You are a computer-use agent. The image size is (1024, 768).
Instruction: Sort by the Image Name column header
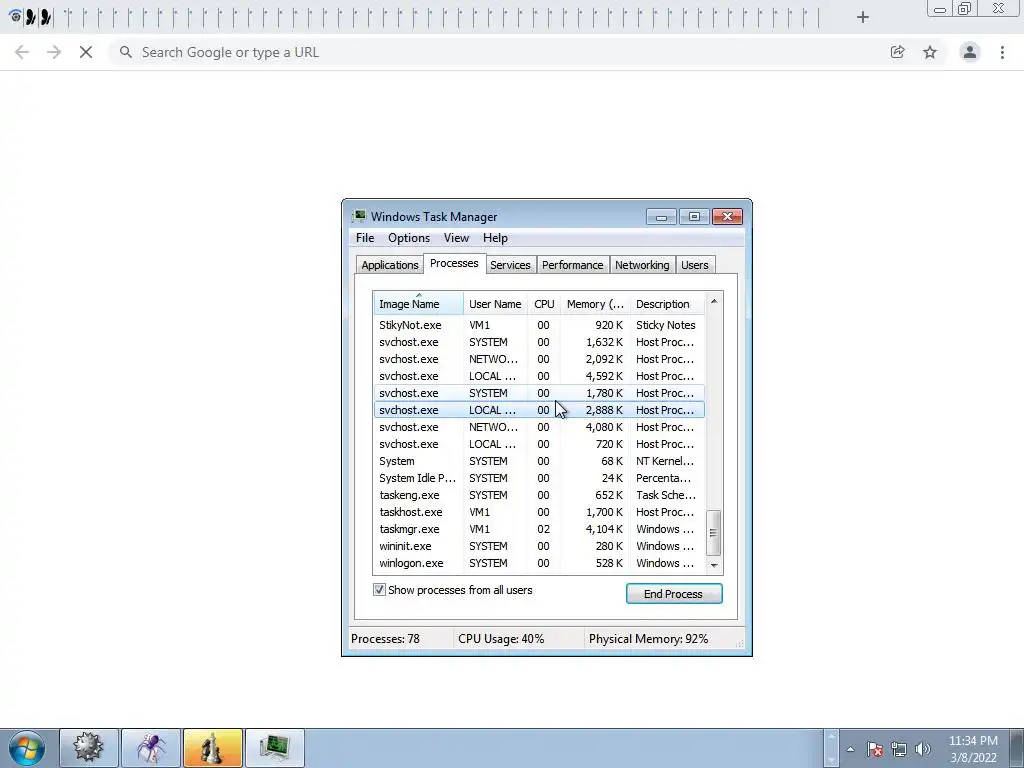click(x=419, y=304)
